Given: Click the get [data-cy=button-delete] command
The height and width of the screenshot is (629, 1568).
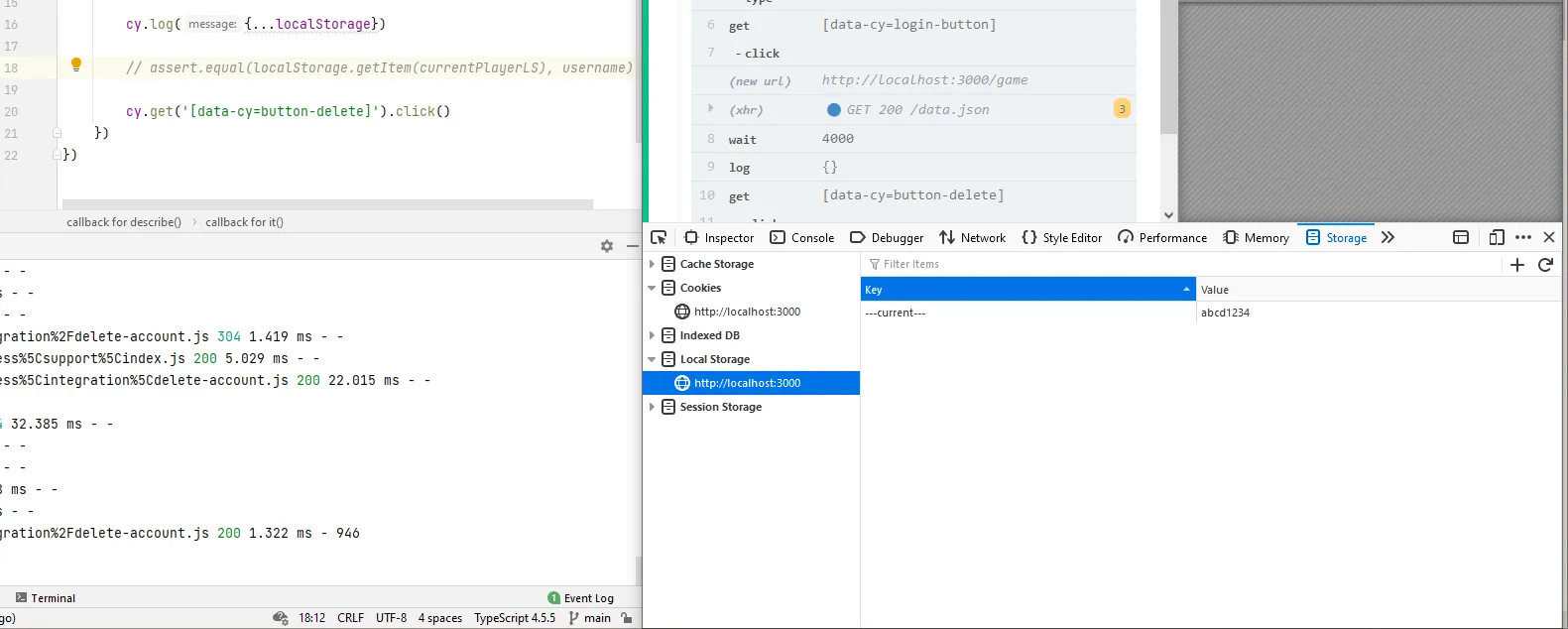Looking at the screenshot, I should pos(913,195).
